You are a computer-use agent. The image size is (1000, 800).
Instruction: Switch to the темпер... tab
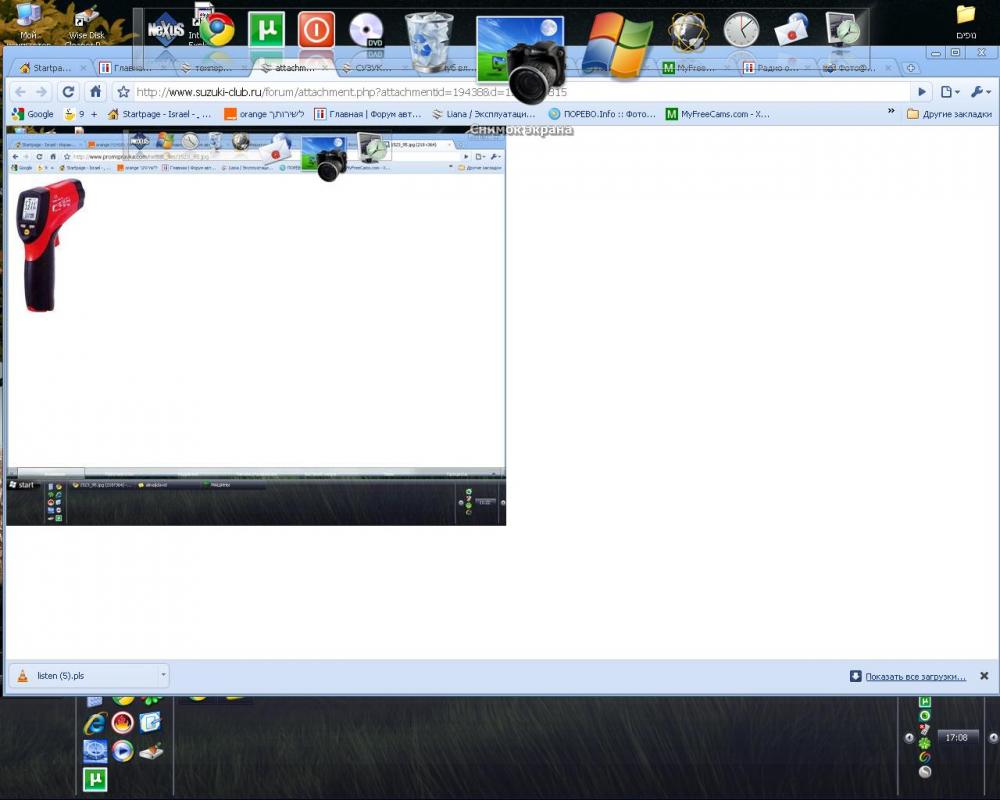[214, 68]
